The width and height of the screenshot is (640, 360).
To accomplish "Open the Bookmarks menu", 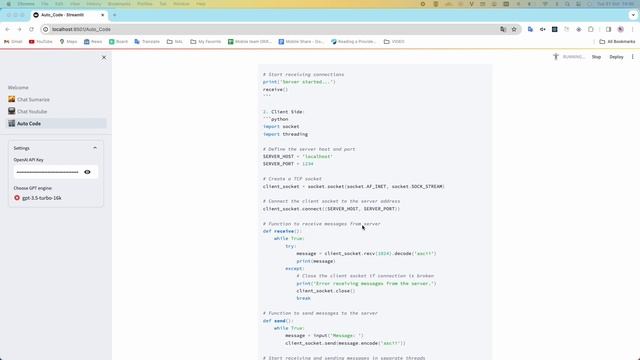I will click(119, 4).
